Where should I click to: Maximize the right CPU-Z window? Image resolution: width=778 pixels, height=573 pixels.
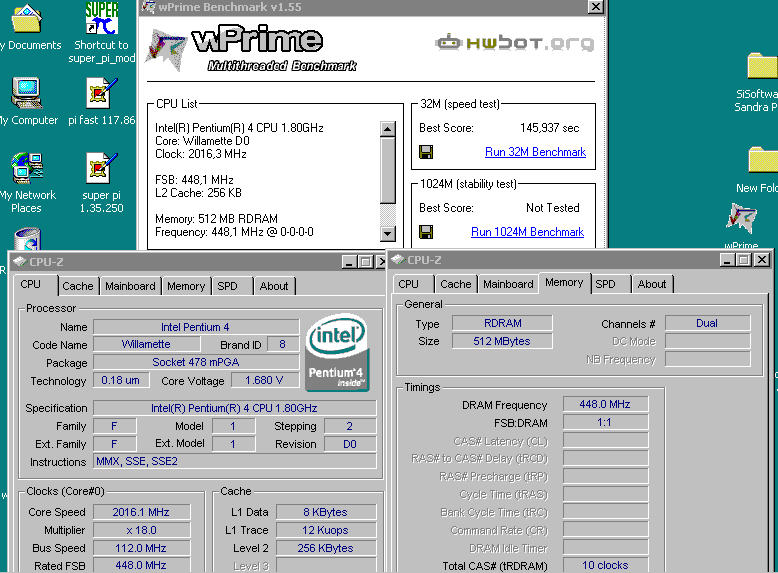(744, 259)
